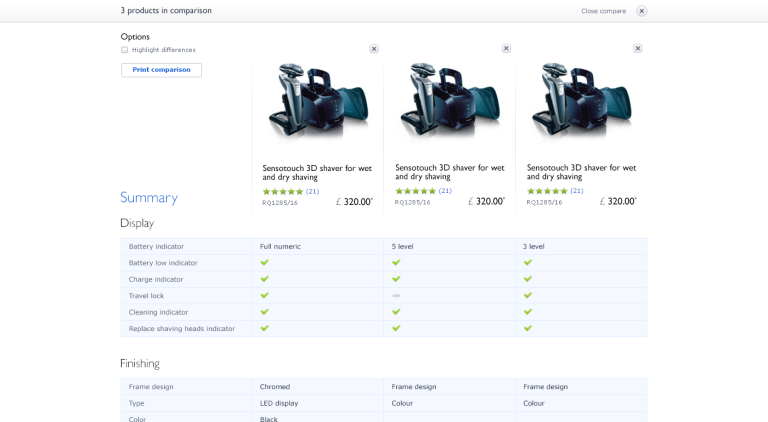The height and width of the screenshot is (422, 768).
Task: Open the third product shaver image
Action: click(x=582, y=101)
